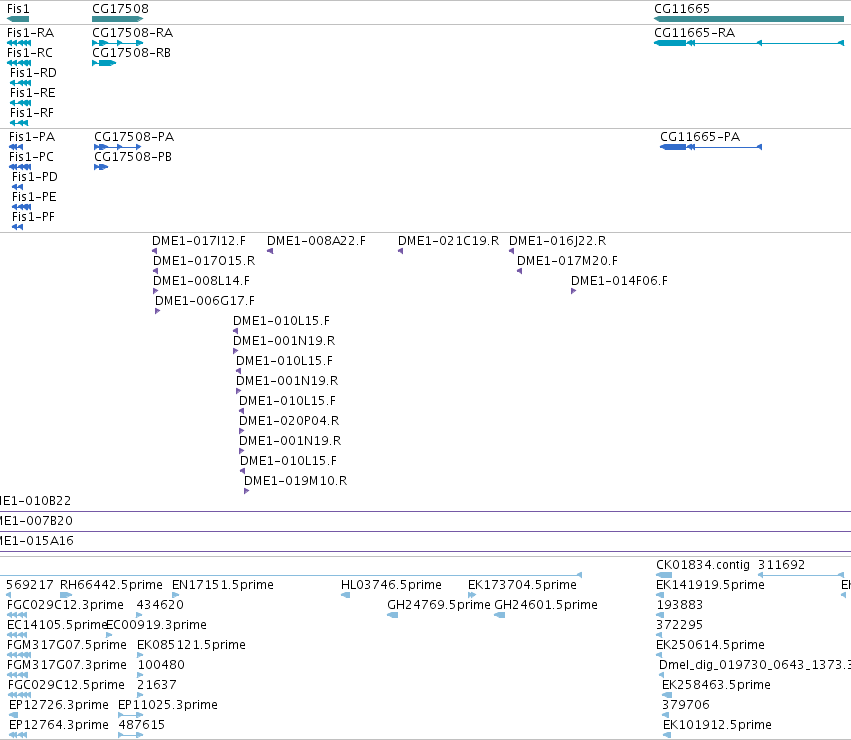Open BAC end DME1-014F06.F
The height and width of the screenshot is (740, 851).
coord(619,281)
